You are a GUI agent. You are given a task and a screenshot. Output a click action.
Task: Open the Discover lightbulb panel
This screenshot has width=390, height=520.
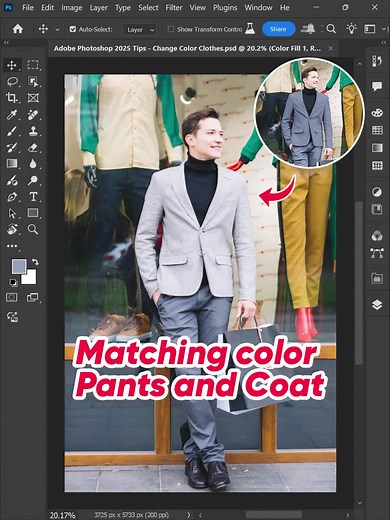tap(351, 29)
